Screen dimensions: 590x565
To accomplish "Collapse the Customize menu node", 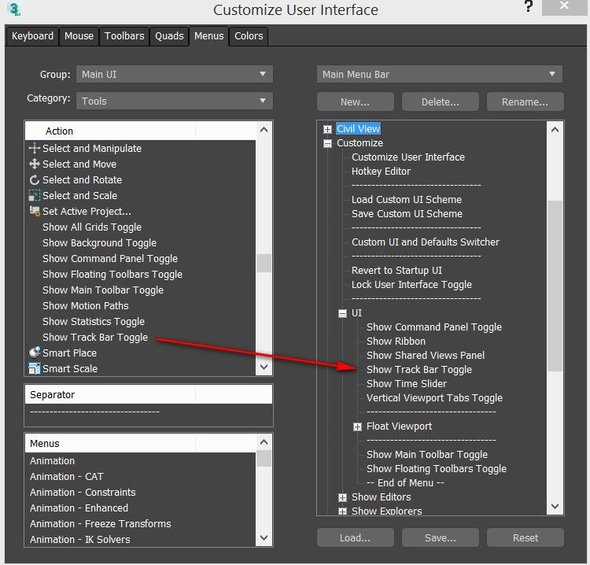I will [x=327, y=143].
